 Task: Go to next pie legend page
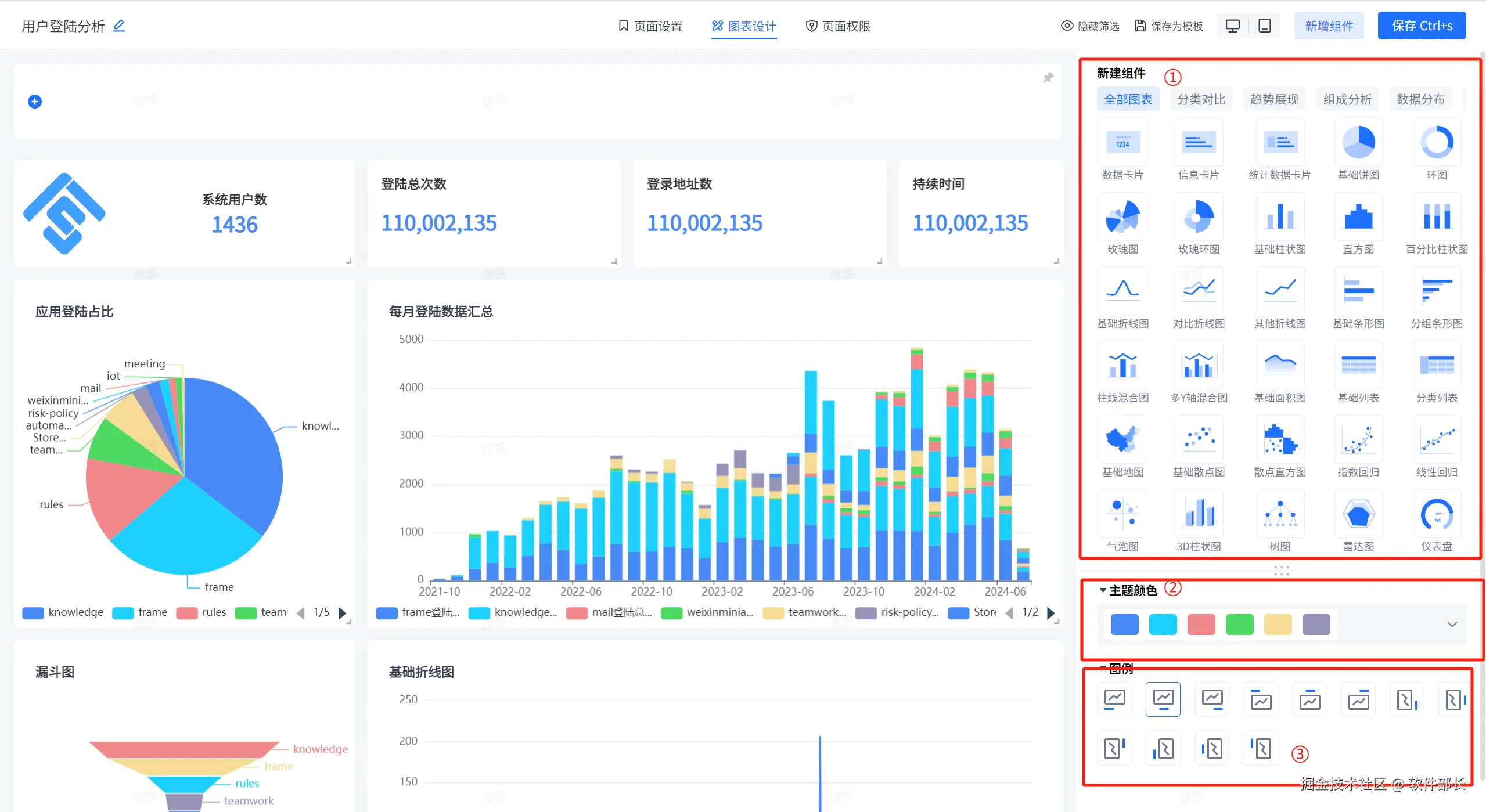point(343,613)
